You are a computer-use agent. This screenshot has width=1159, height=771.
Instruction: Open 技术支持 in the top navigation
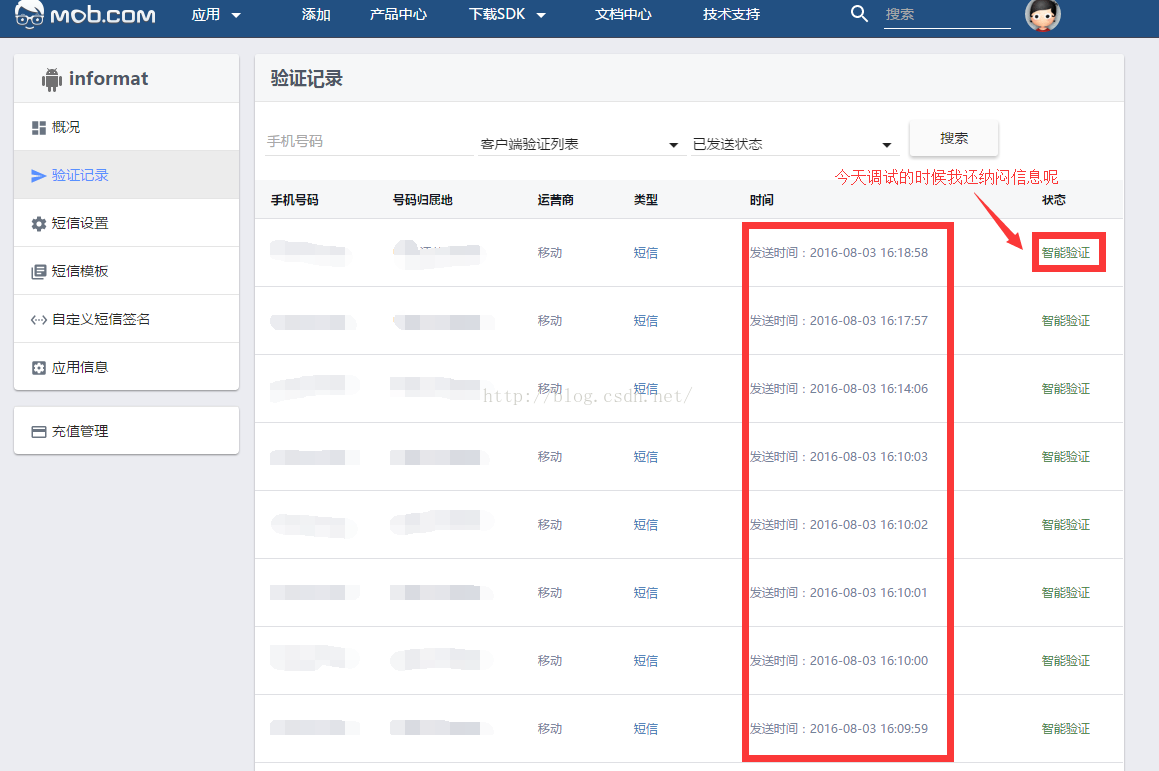tap(731, 15)
